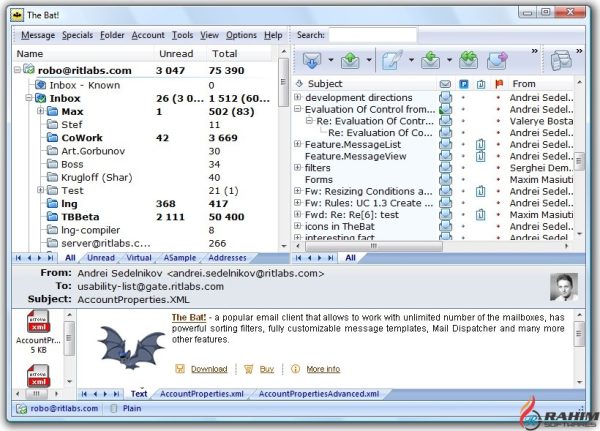Click the Plain document icon in status bar
600x431 pixels.
pos(114,409)
